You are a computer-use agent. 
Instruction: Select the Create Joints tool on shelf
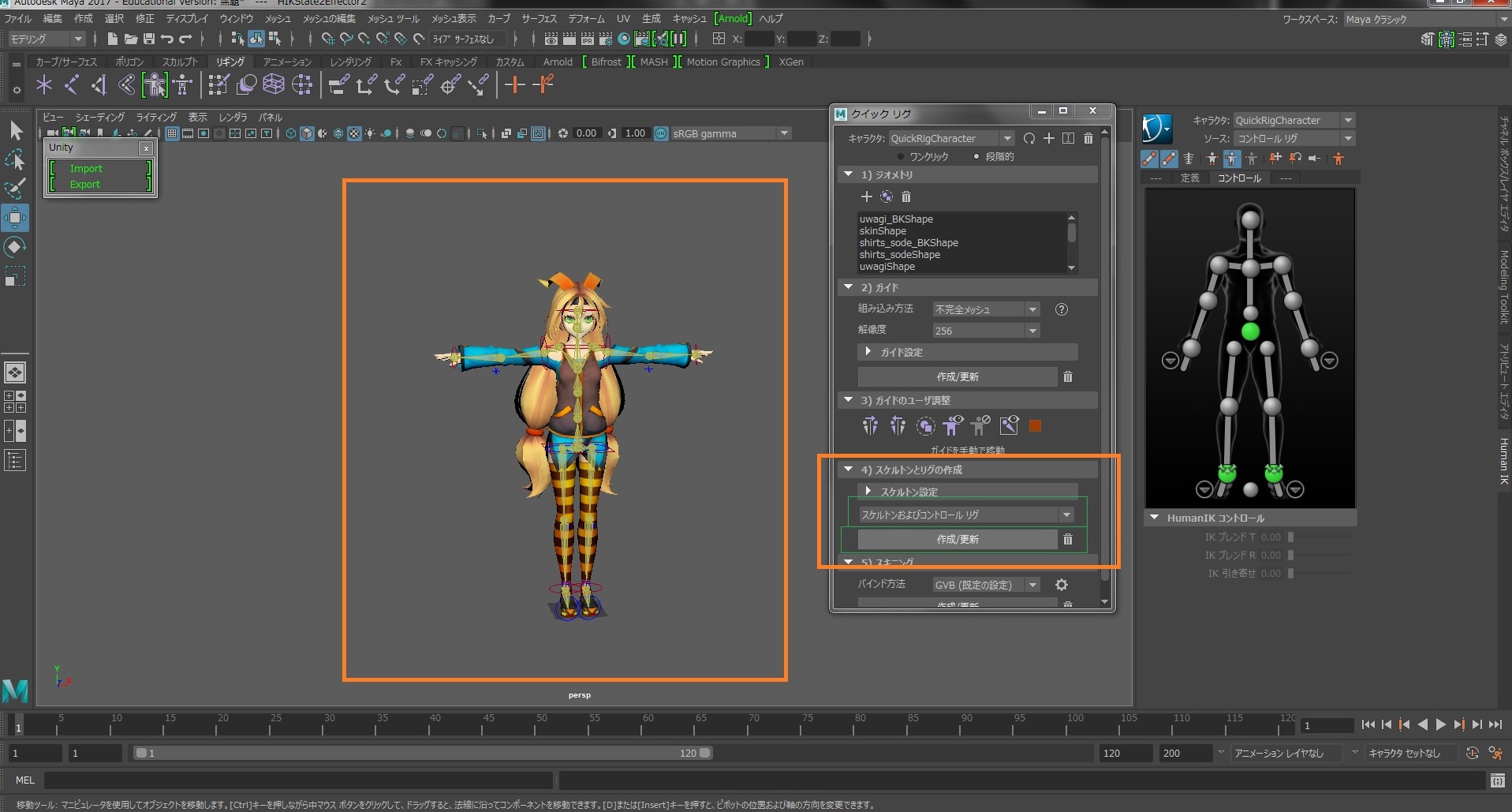[72, 84]
